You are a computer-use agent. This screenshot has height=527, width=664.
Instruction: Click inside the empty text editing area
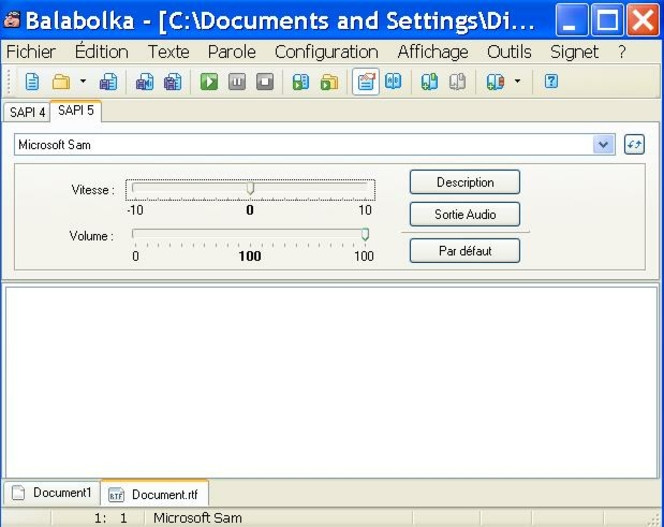click(331, 382)
